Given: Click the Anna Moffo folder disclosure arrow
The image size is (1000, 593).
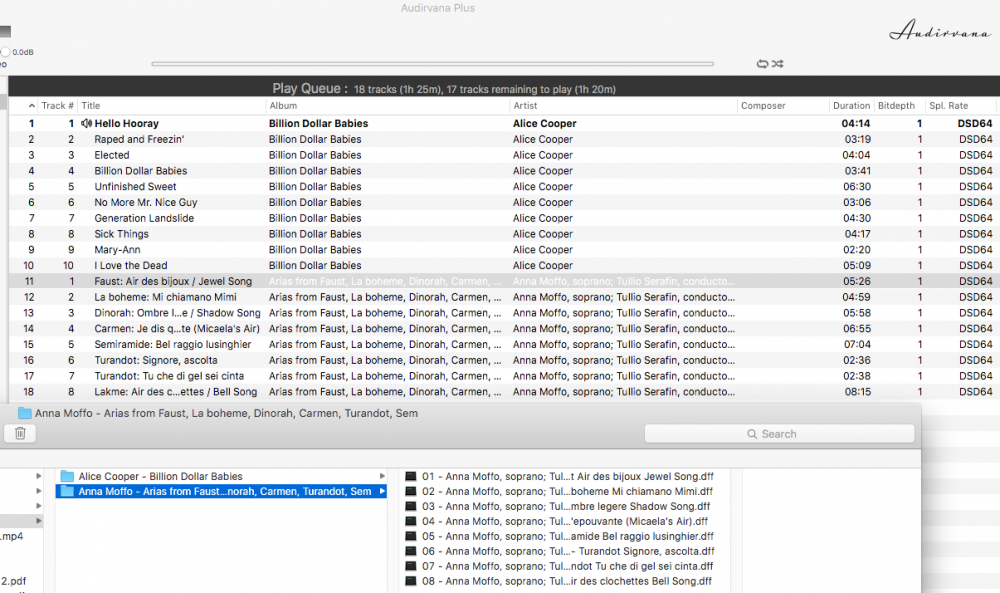Looking at the screenshot, I should [382, 491].
